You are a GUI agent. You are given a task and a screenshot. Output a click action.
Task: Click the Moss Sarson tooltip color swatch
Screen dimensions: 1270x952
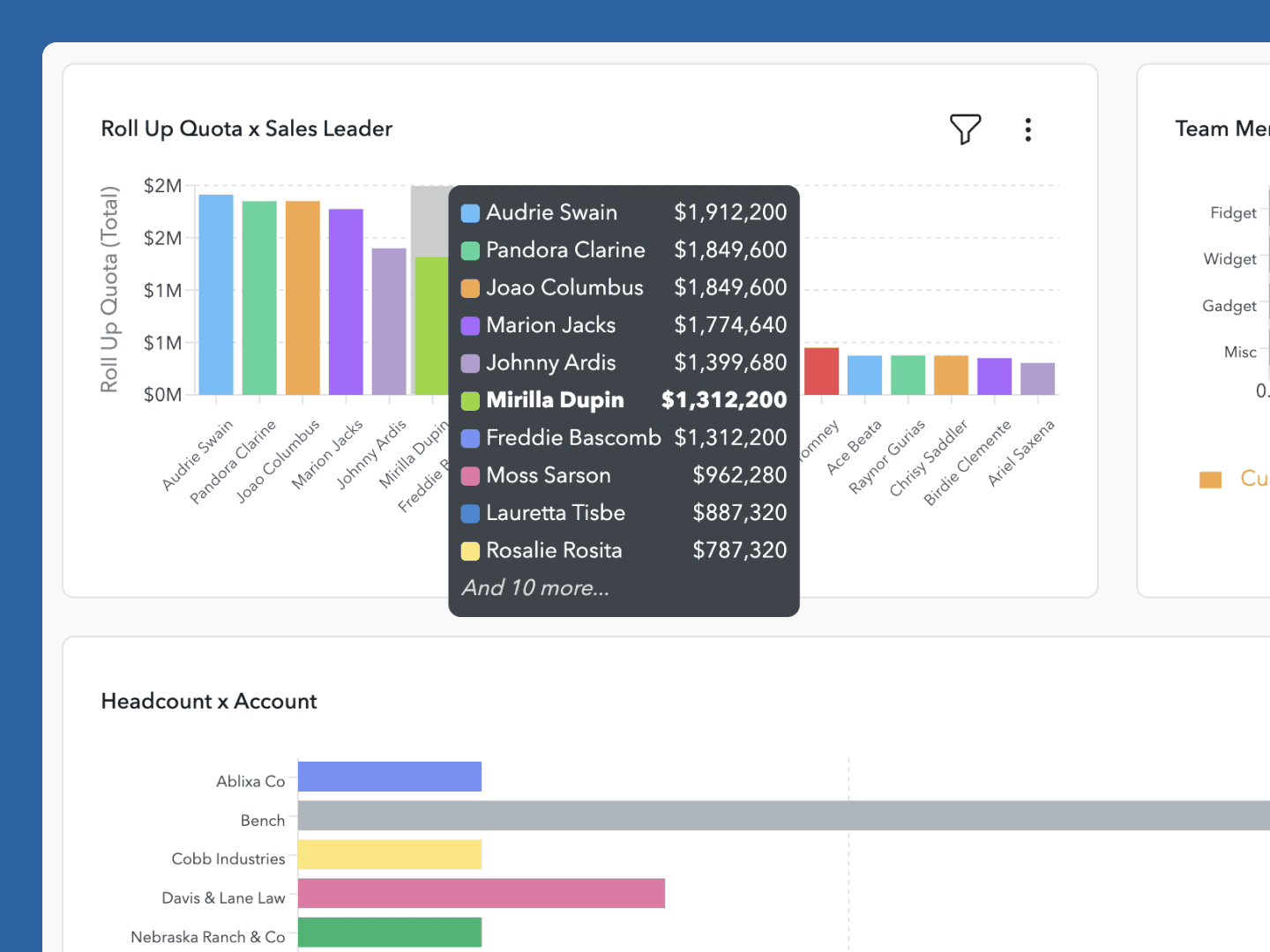click(x=471, y=476)
